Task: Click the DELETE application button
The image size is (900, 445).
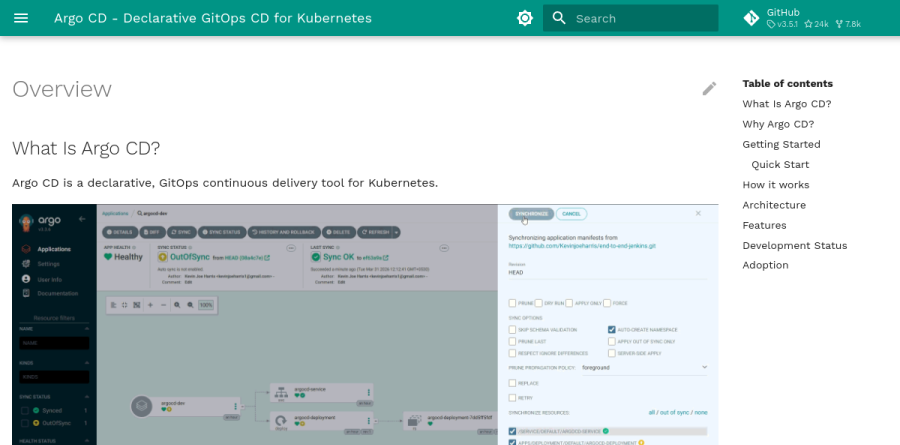Action: [x=339, y=233]
